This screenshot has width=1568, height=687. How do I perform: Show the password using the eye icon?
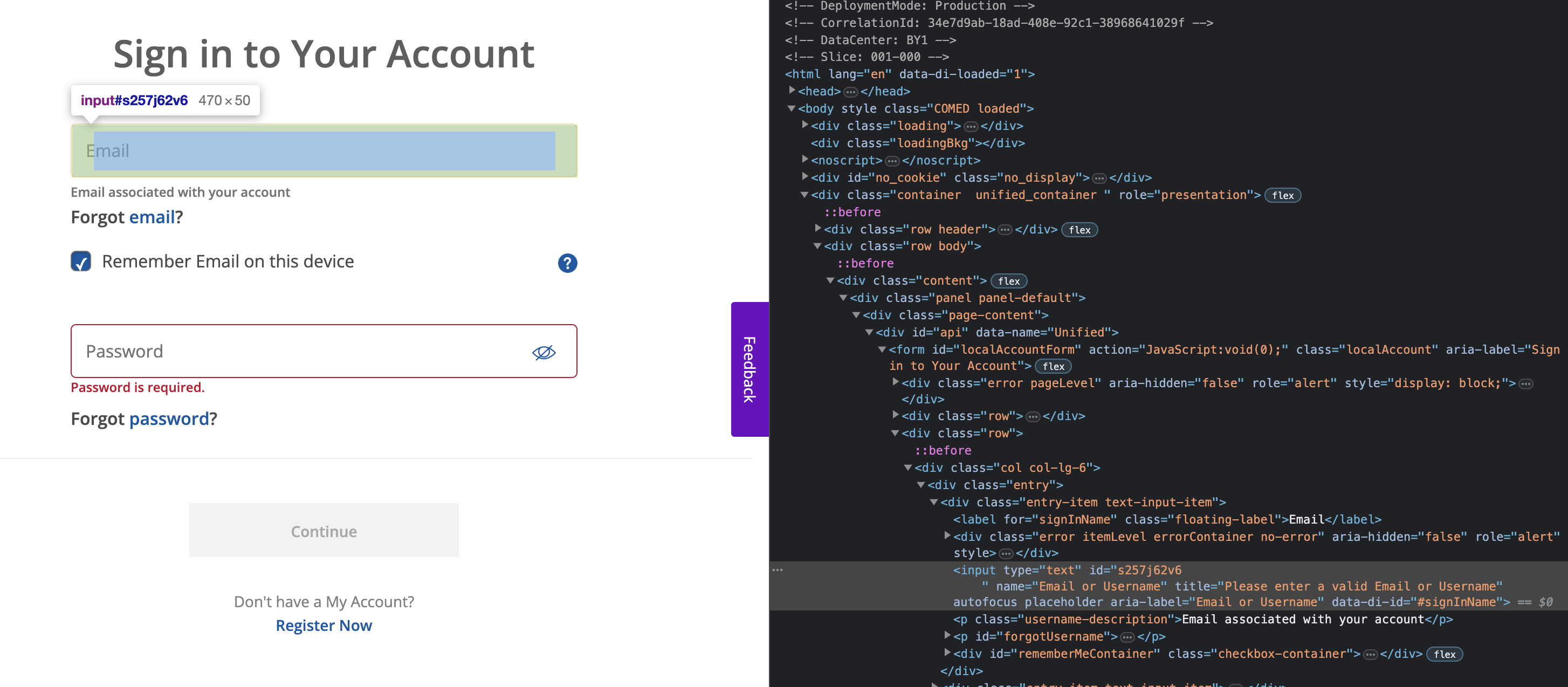pyautogui.click(x=544, y=351)
